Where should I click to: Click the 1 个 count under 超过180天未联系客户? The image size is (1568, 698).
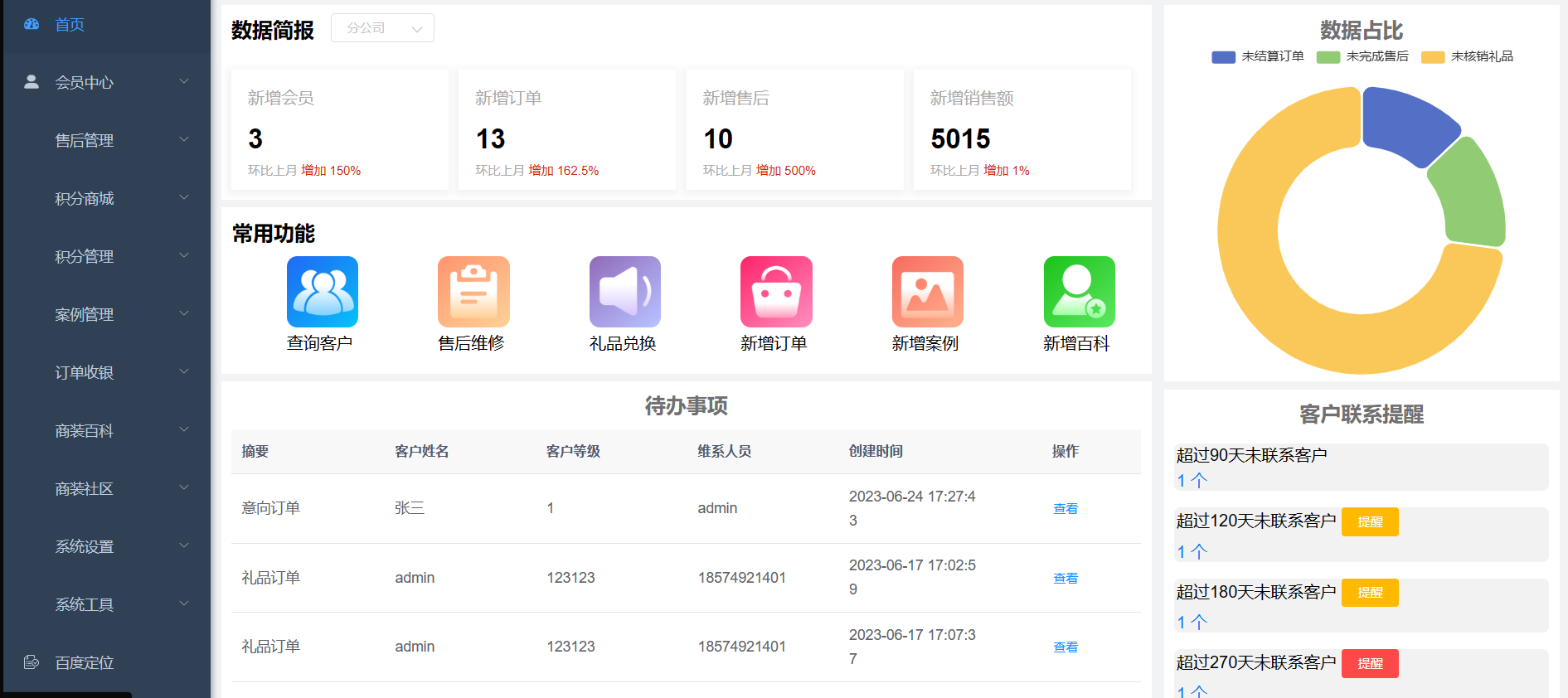pos(1192,622)
